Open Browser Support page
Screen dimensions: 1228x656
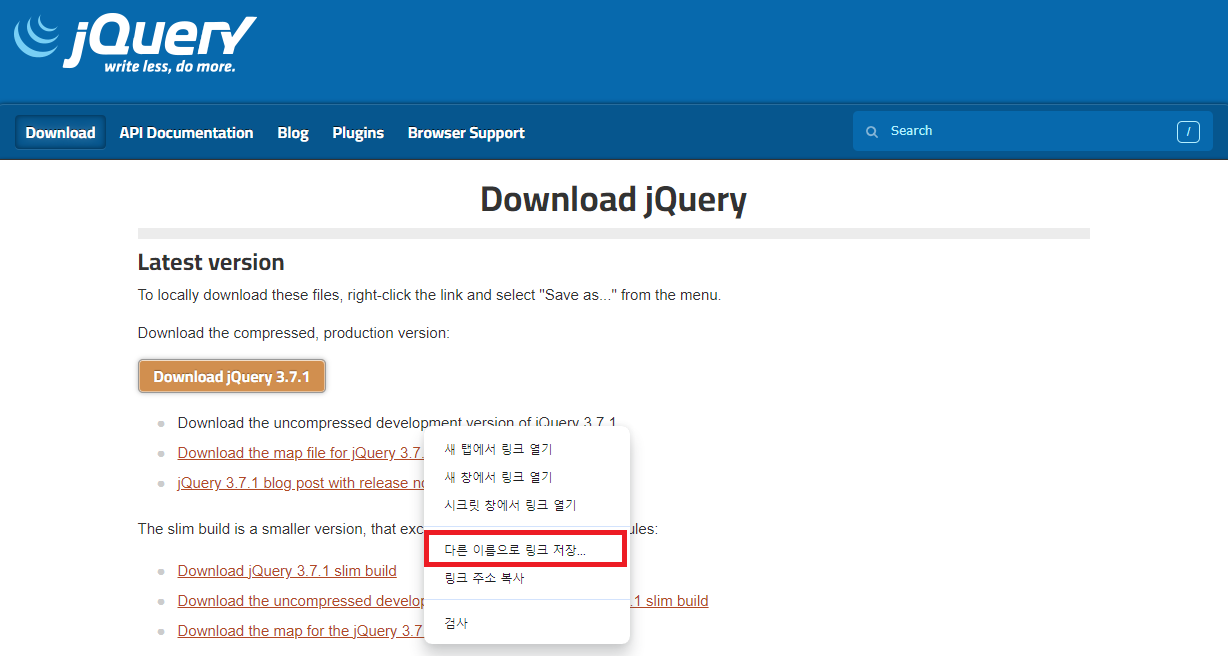tap(466, 132)
